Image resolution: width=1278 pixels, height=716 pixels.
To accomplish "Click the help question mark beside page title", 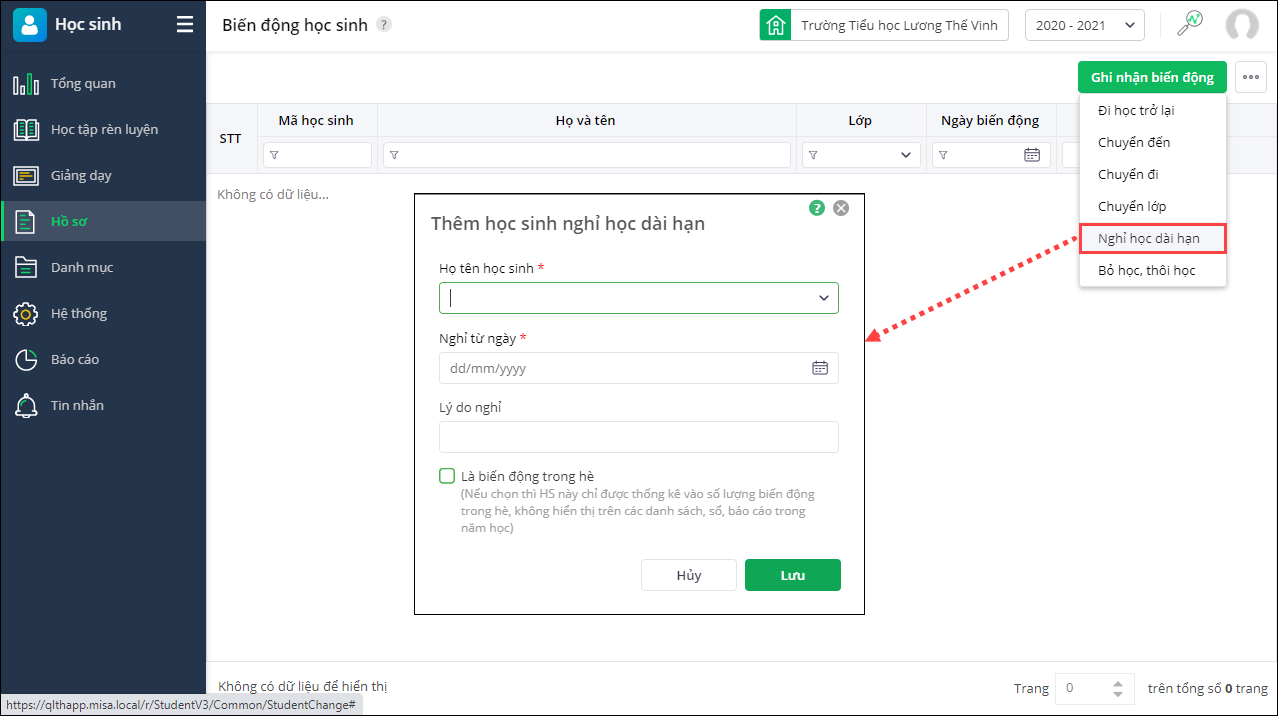I will (x=384, y=25).
